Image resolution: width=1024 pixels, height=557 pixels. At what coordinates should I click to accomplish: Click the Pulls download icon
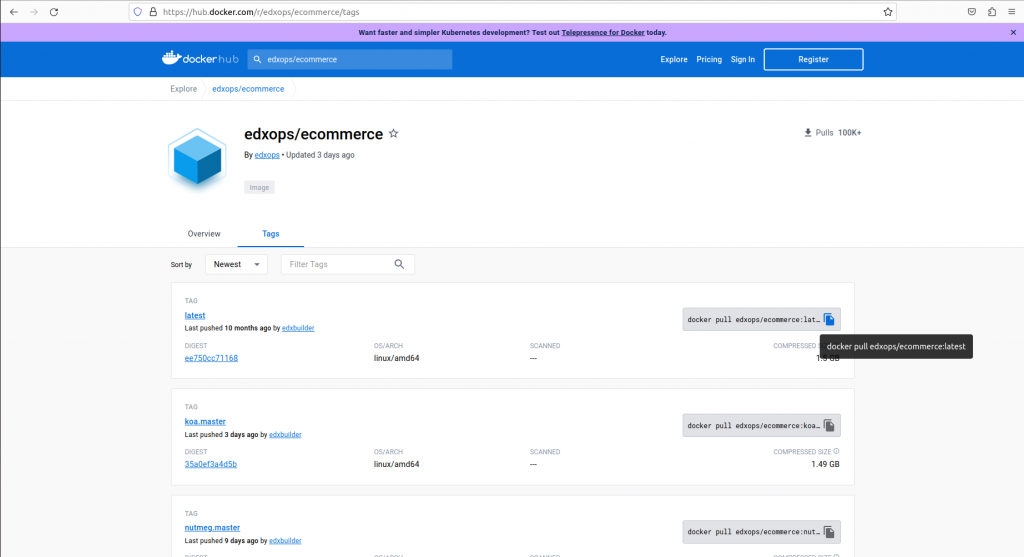tap(808, 133)
